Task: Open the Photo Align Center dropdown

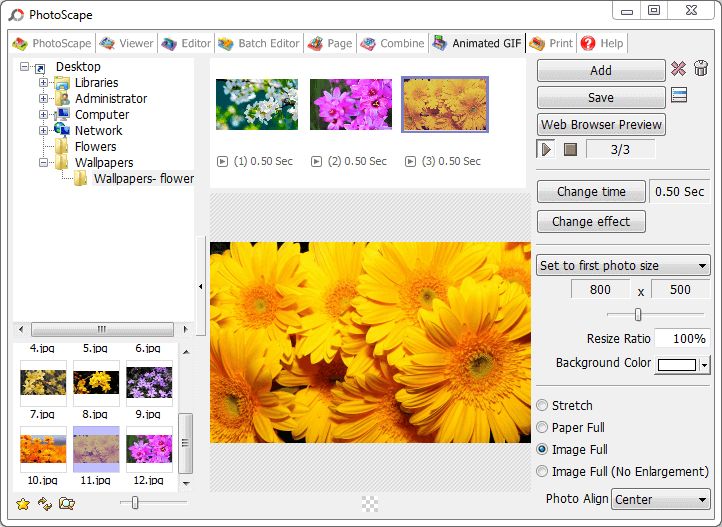Action: pyautogui.click(x=660, y=499)
